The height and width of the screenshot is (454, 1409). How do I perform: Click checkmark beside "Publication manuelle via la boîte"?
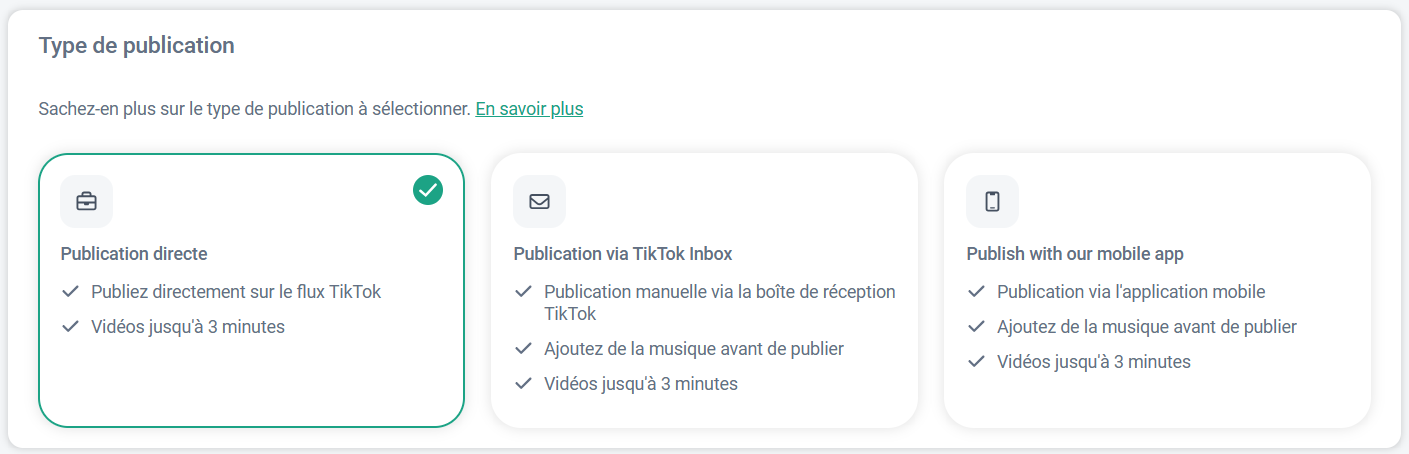click(x=523, y=292)
